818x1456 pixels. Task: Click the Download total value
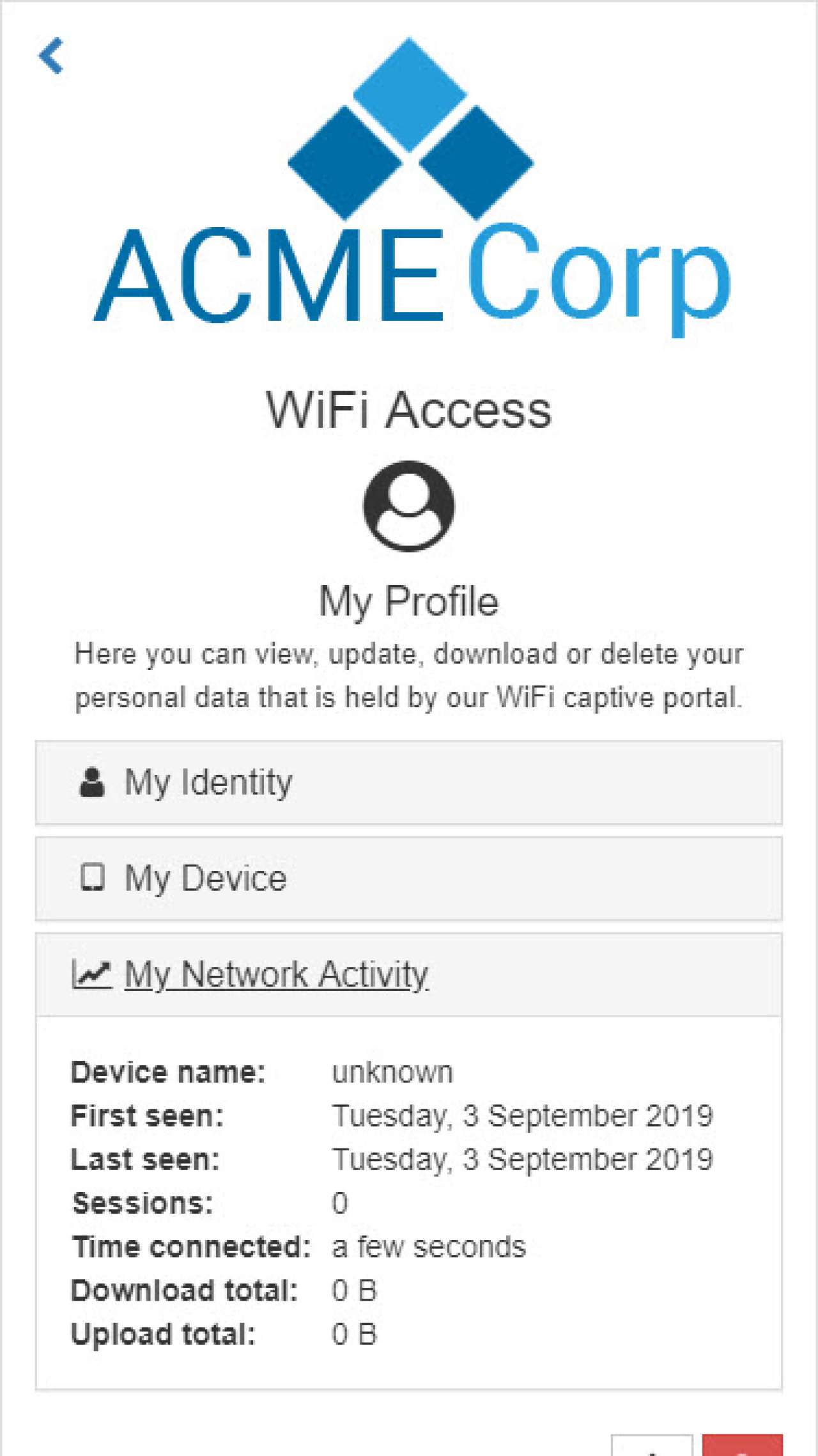click(355, 1290)
